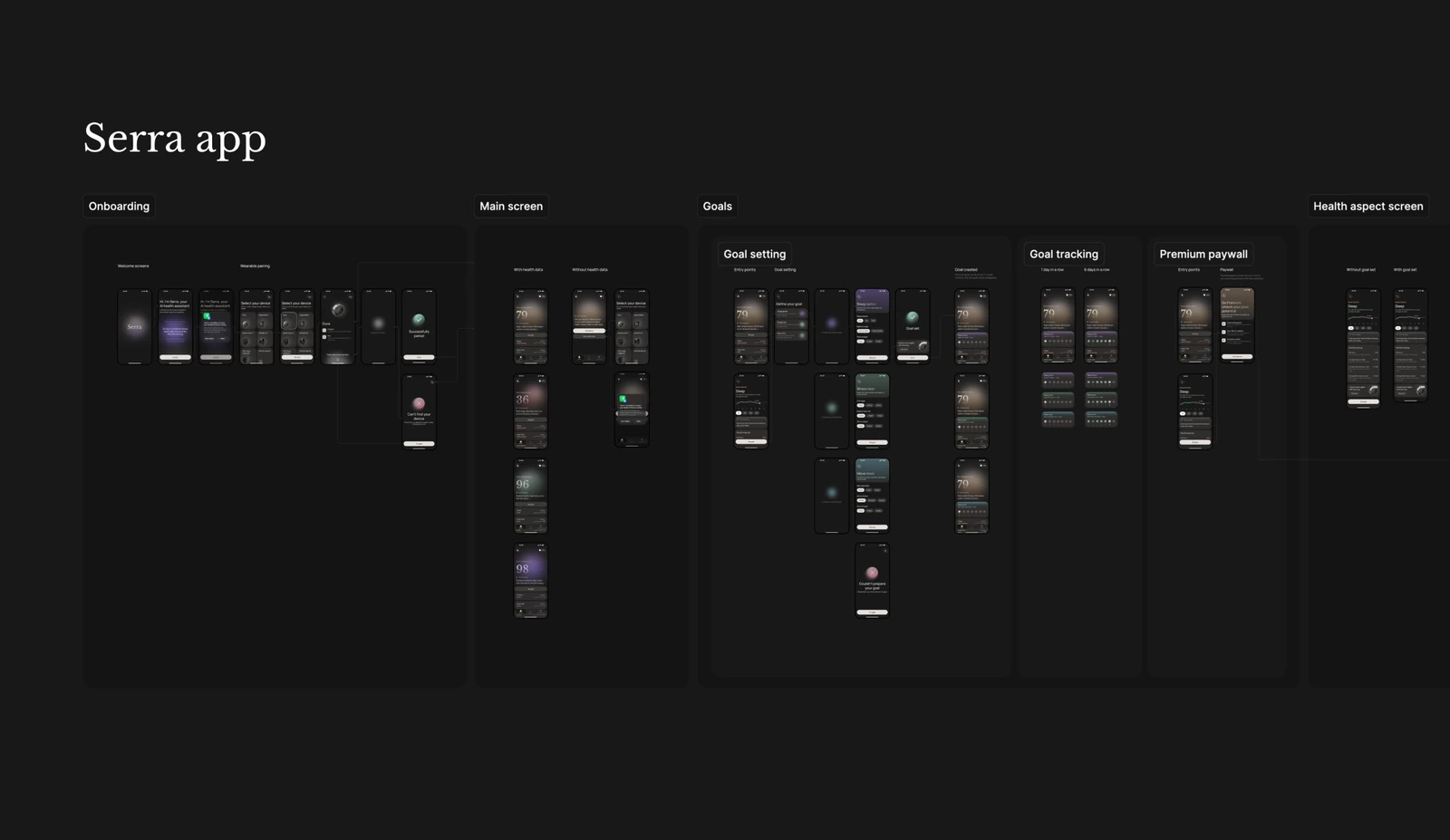Select the Goal setting subsection label
1450x840 pixels.
tap(754, 255)
